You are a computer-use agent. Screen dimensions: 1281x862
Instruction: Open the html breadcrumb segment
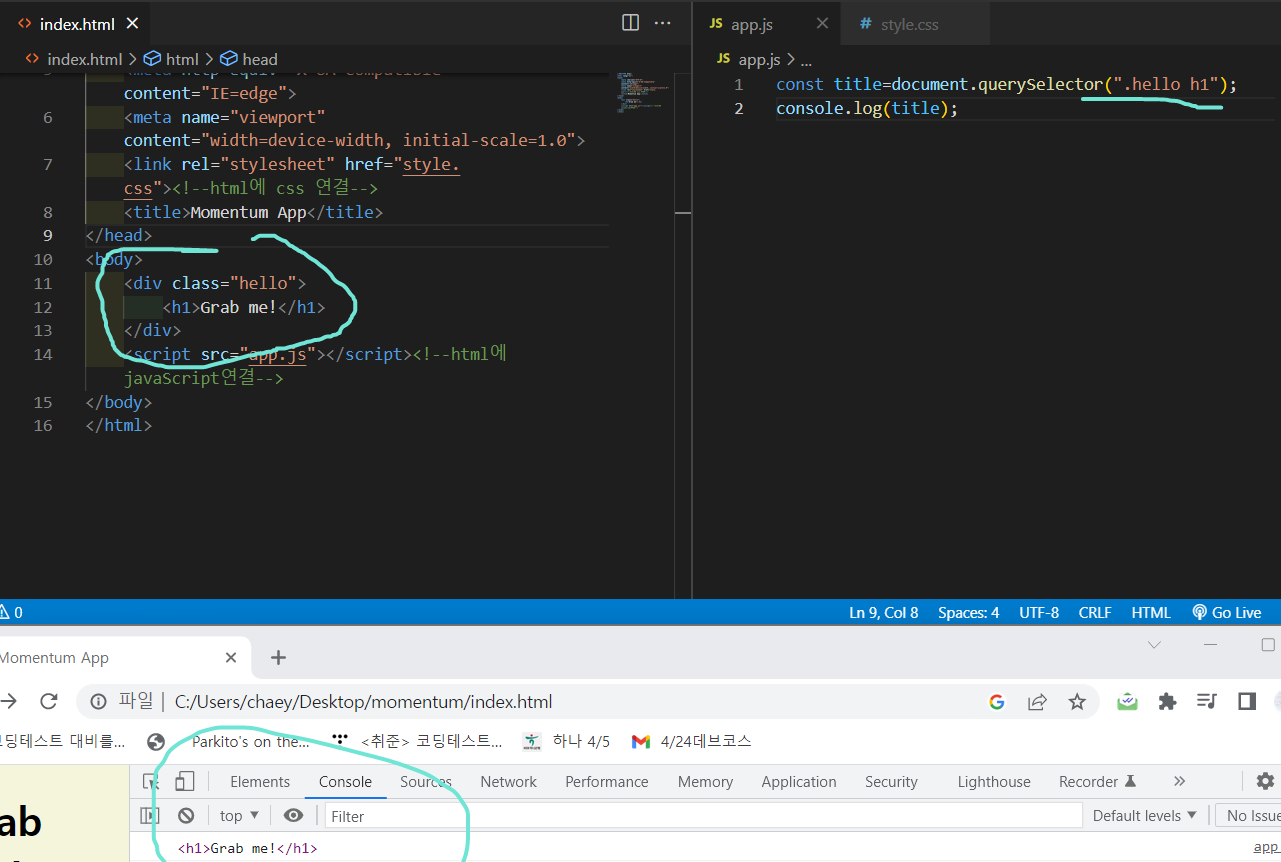tap(172, 59)
